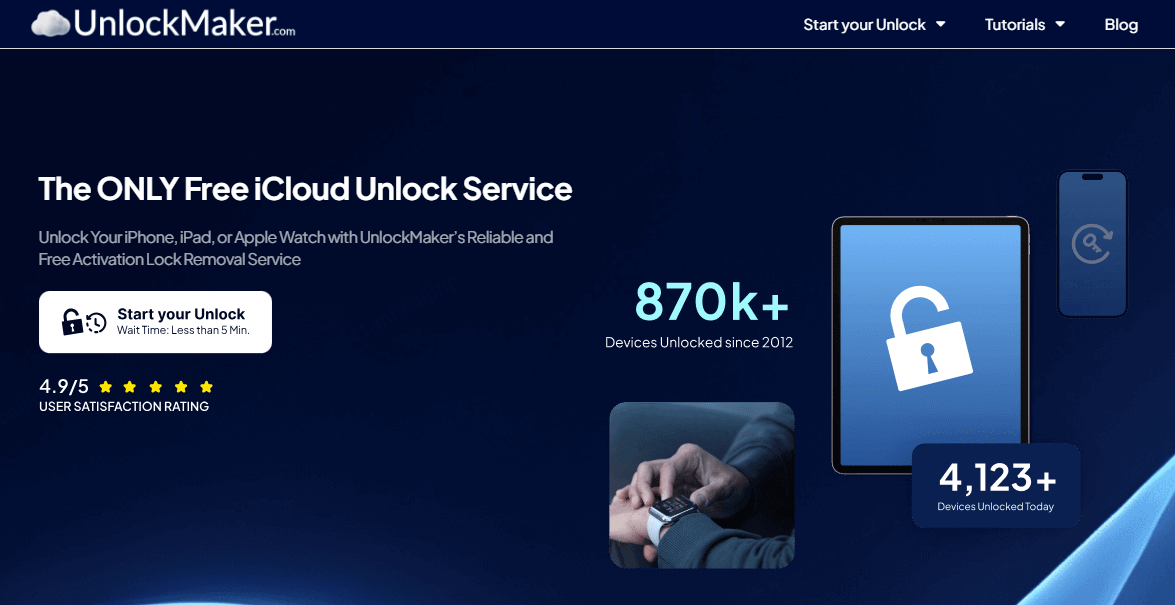Click the 4.9/5 rating text
Viewport: 1175px width, 605px height.
click(64, 387)
